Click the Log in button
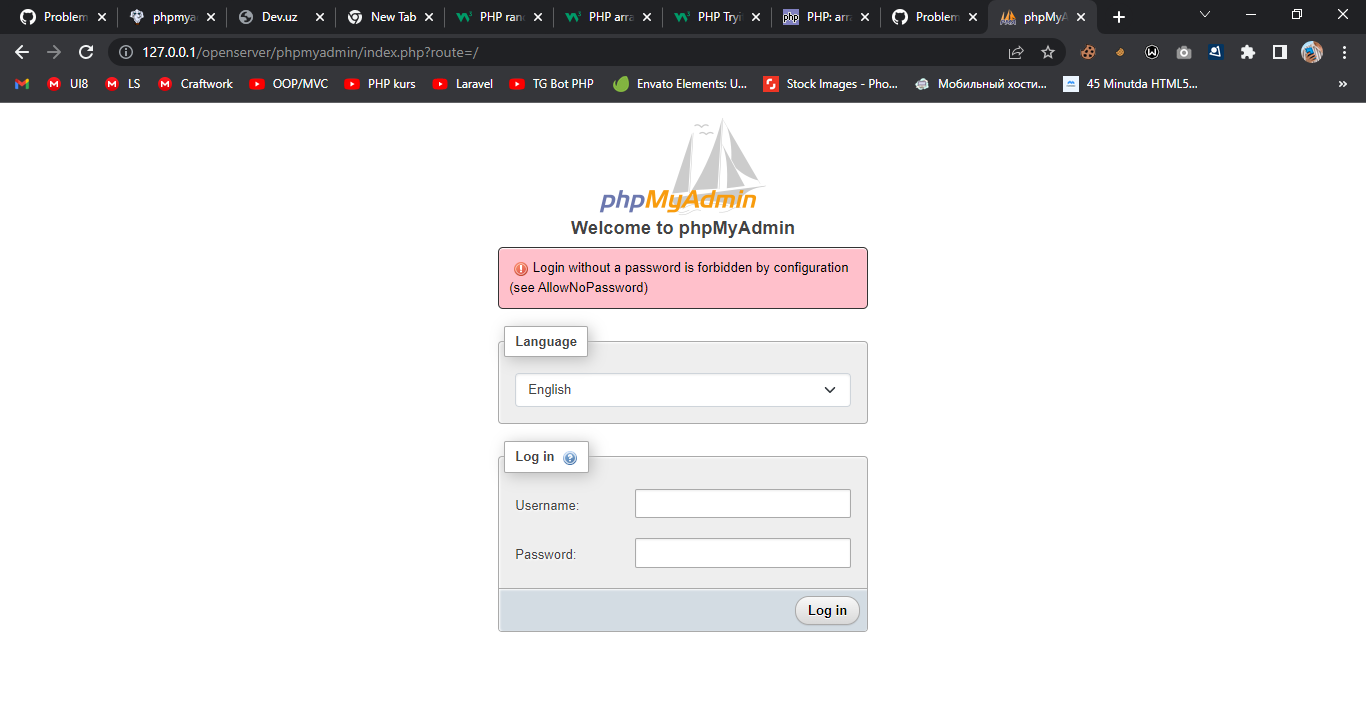This screenshot has width=1366, height=728. (x=827, y=610)
